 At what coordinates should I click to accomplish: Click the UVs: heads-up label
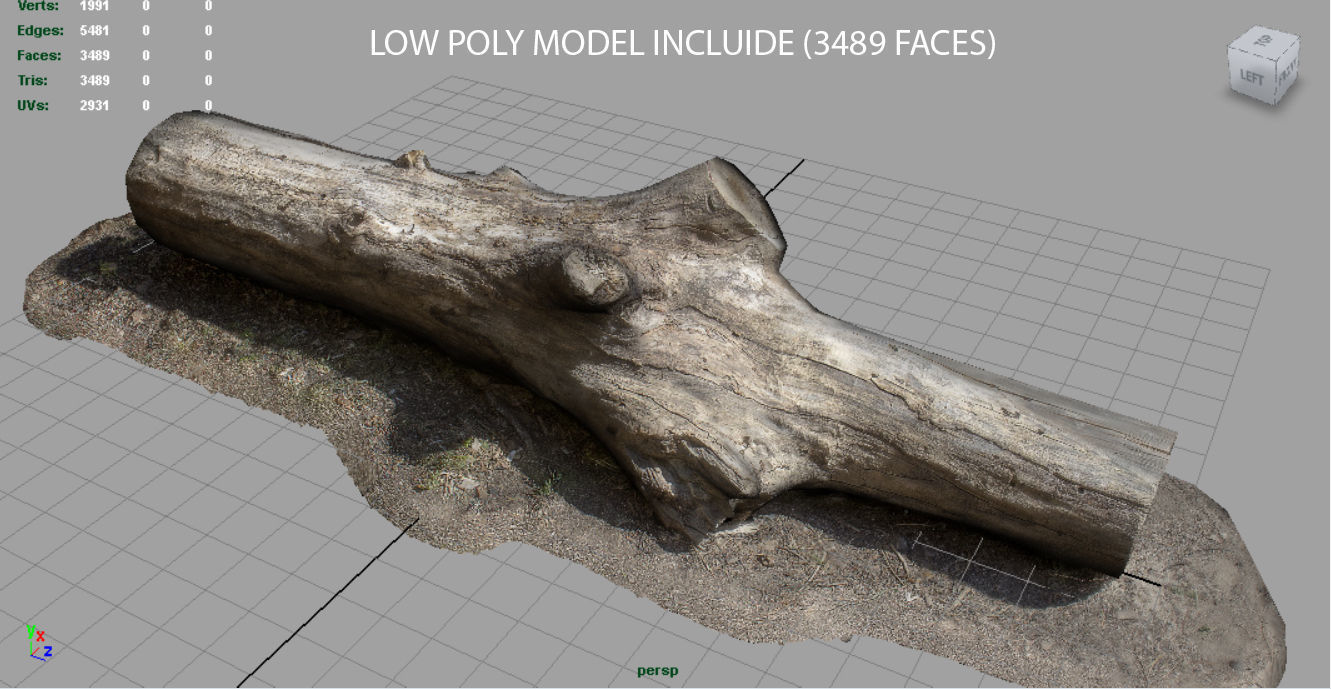pos(33,105)
